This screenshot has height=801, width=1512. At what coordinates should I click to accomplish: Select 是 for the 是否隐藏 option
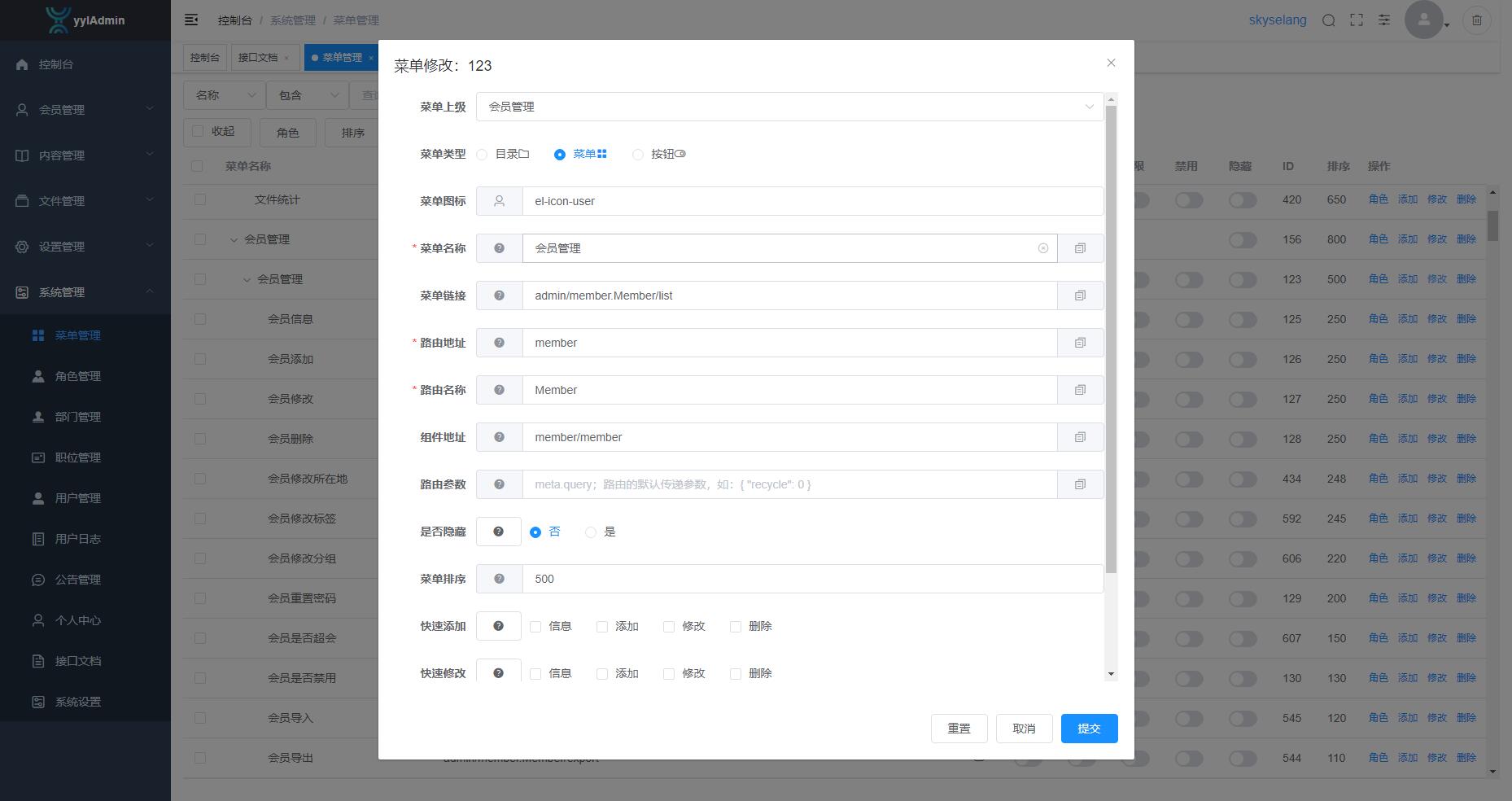591,532
